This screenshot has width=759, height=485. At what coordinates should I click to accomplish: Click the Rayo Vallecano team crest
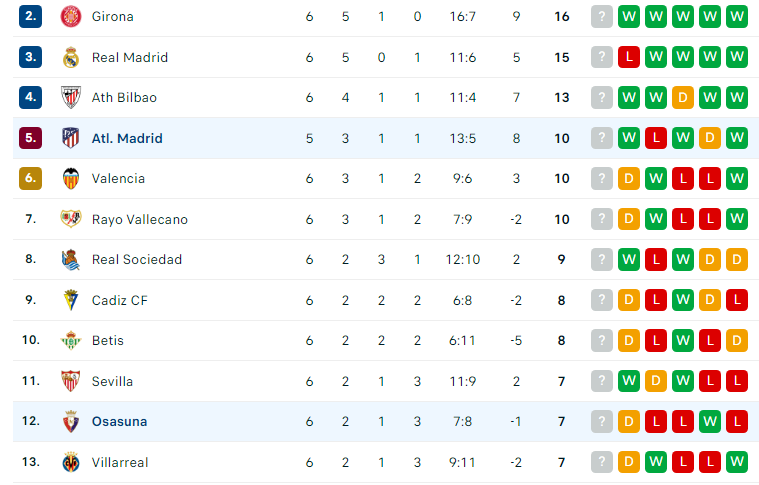tap(71, 219)
